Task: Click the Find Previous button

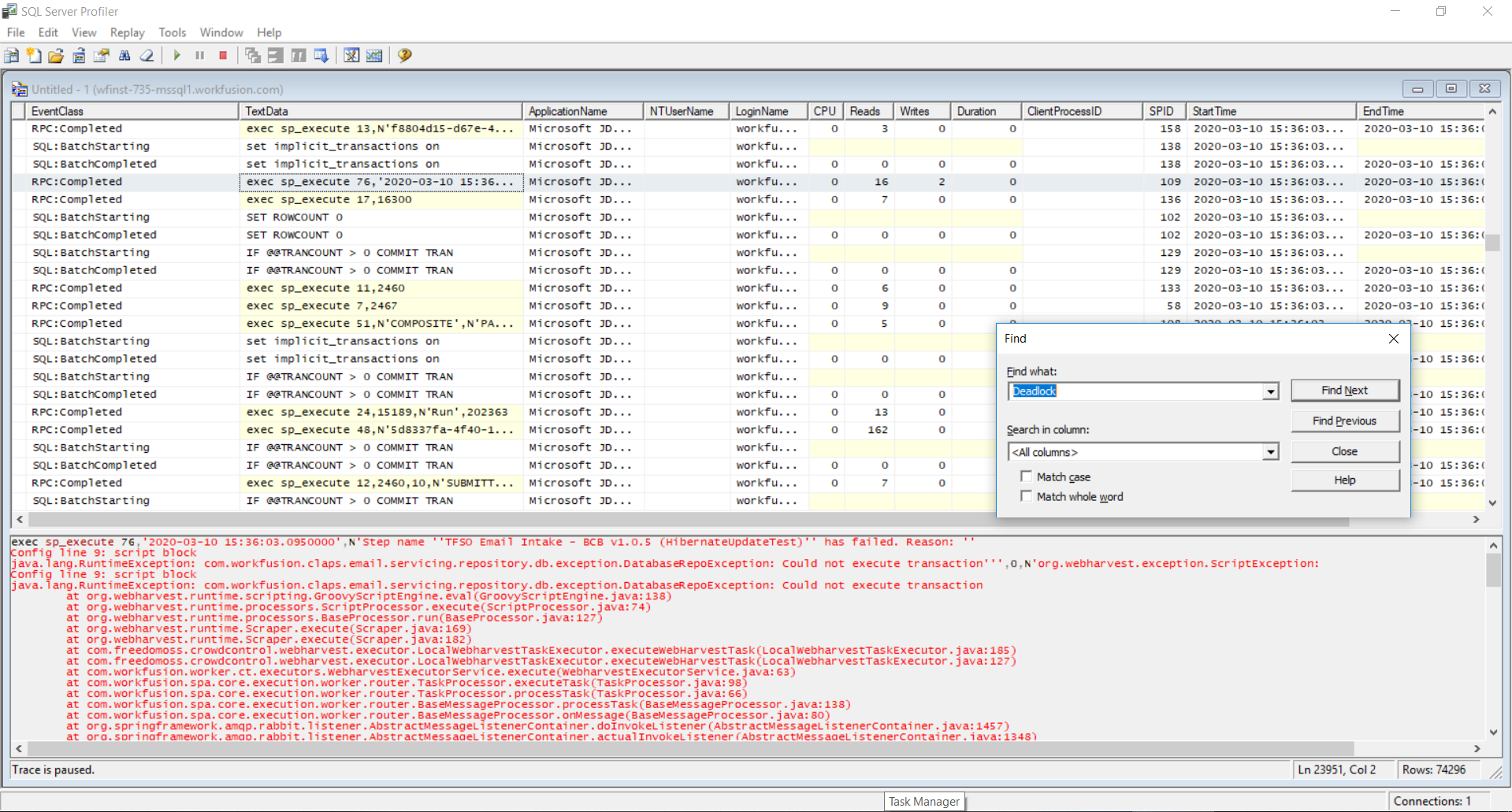Action: coord(1345,421)
